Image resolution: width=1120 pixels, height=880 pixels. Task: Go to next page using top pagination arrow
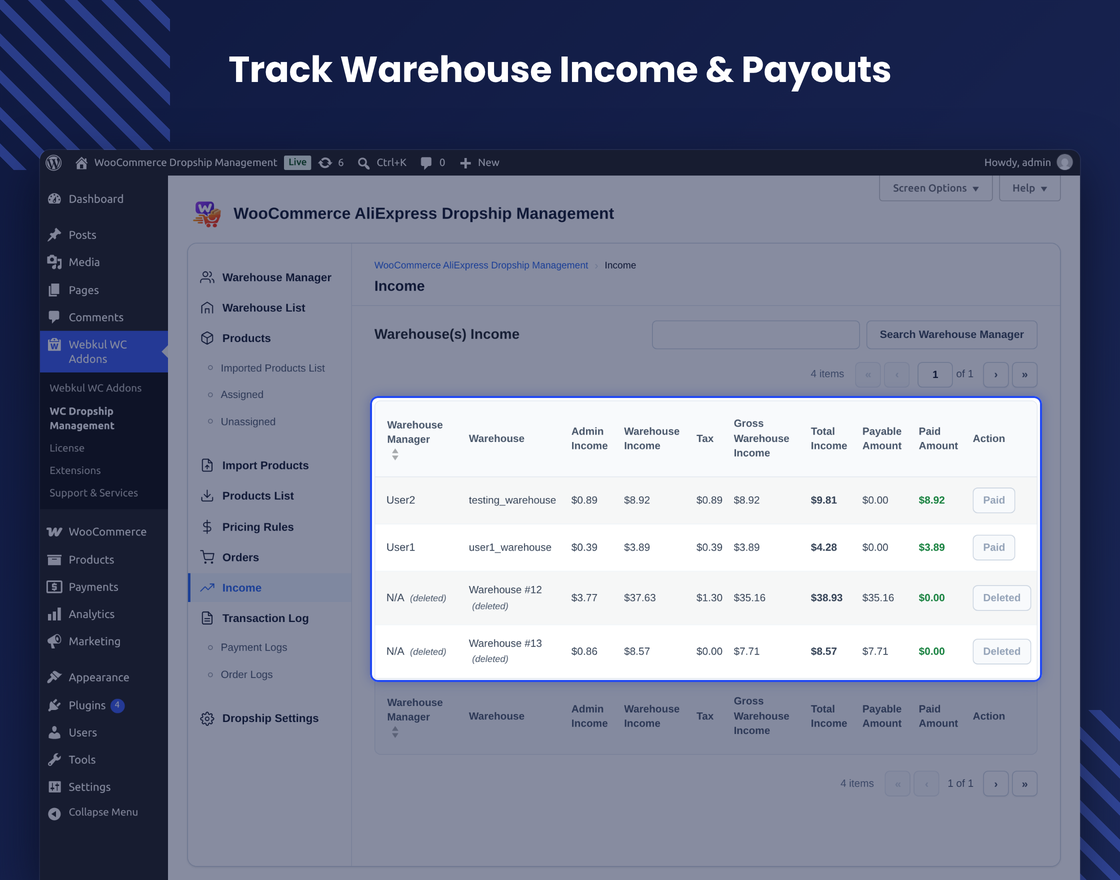point(996,374)
